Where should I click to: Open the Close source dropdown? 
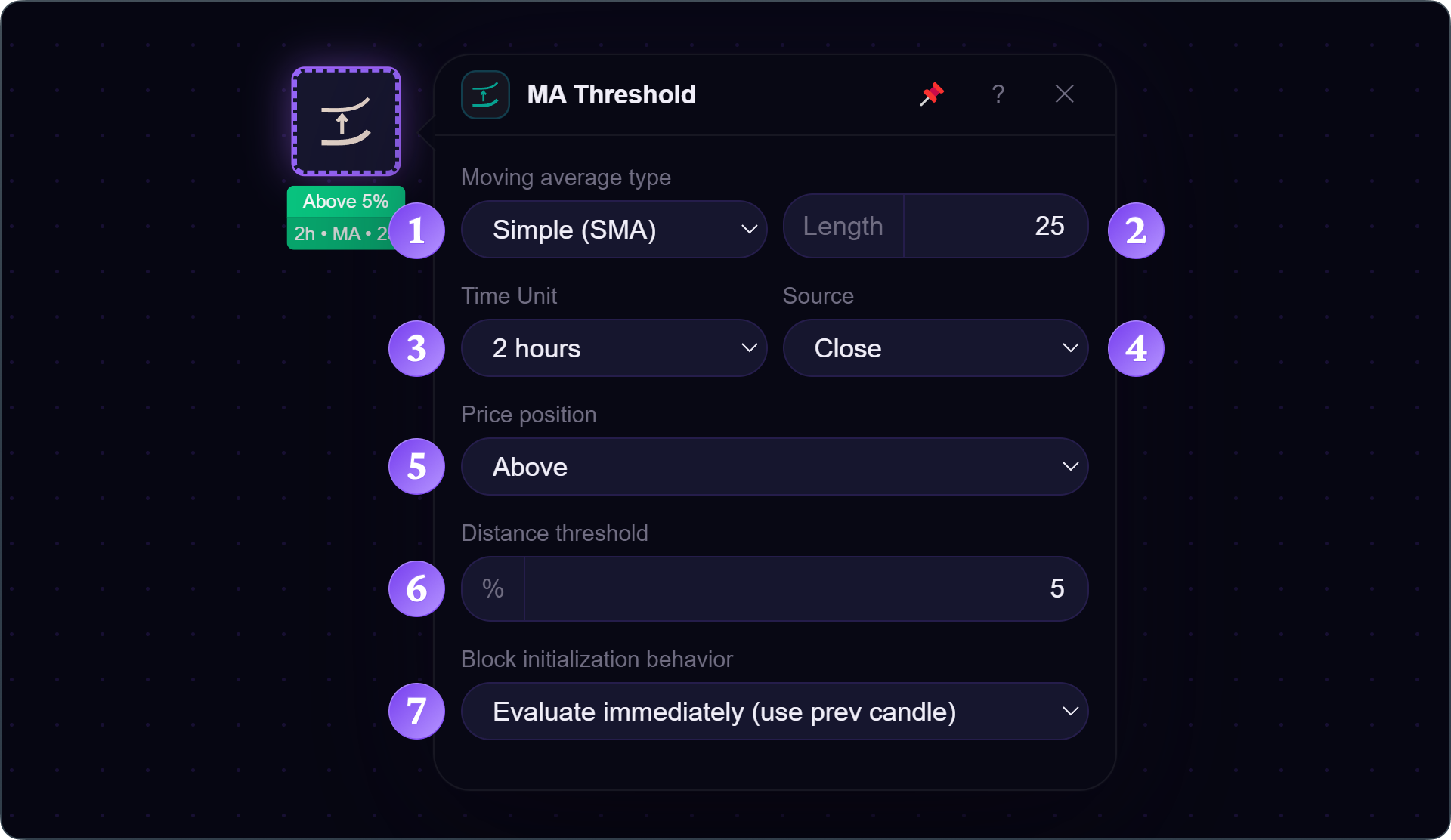[936, 347]
